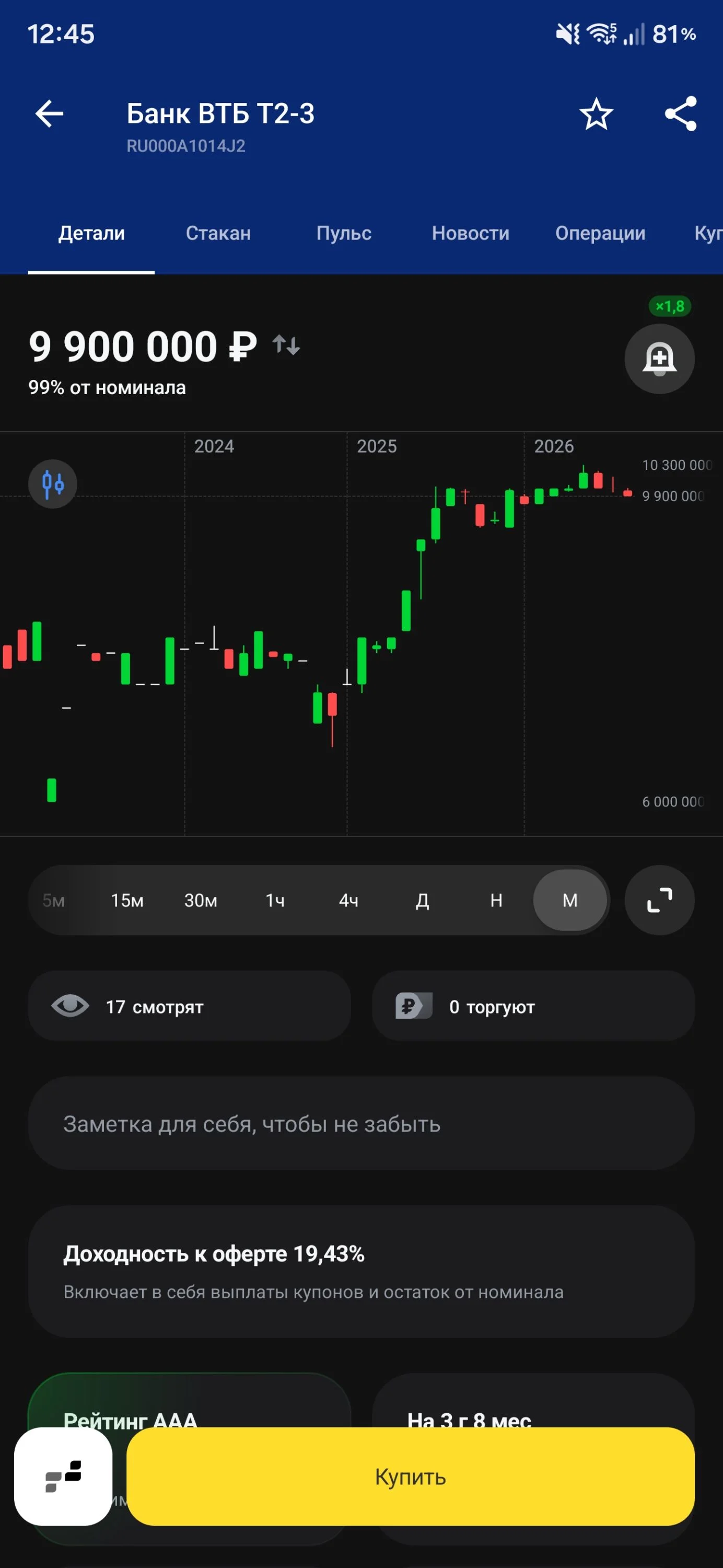This screenshot has width=723, height=1568.
Task: Tap the note field Заметка для себя
Action: click(x=361, y=1123)
